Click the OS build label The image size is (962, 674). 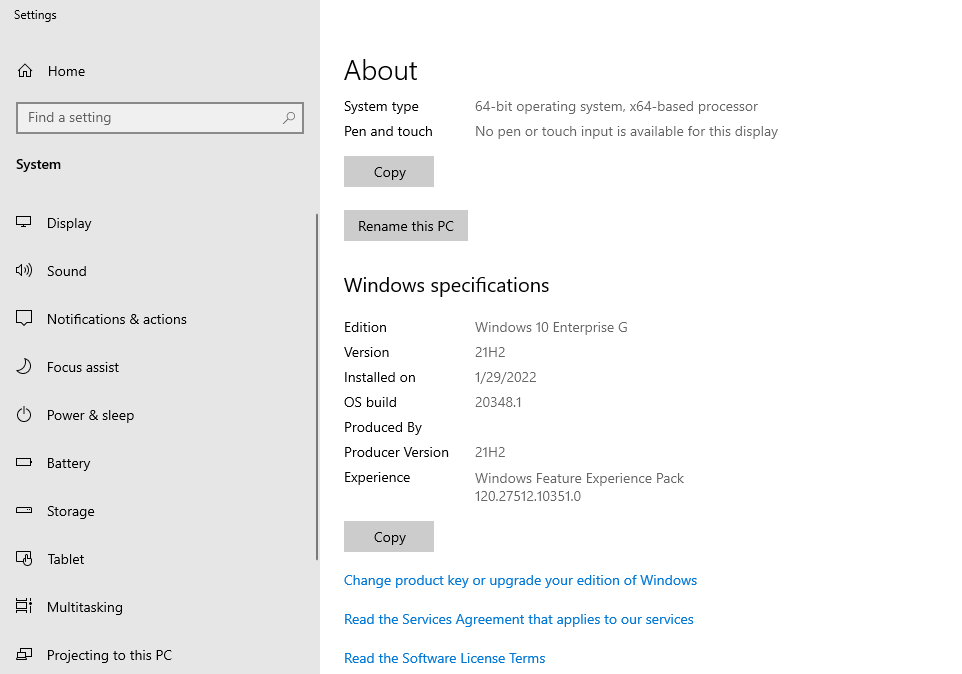pos(370,402)
